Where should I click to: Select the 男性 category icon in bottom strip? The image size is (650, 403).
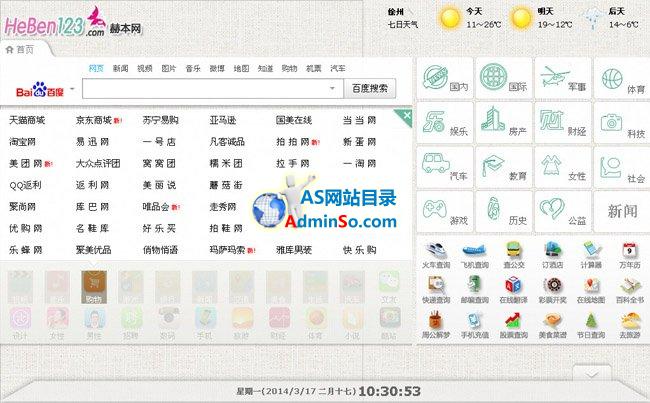click(x=94, y=323)
